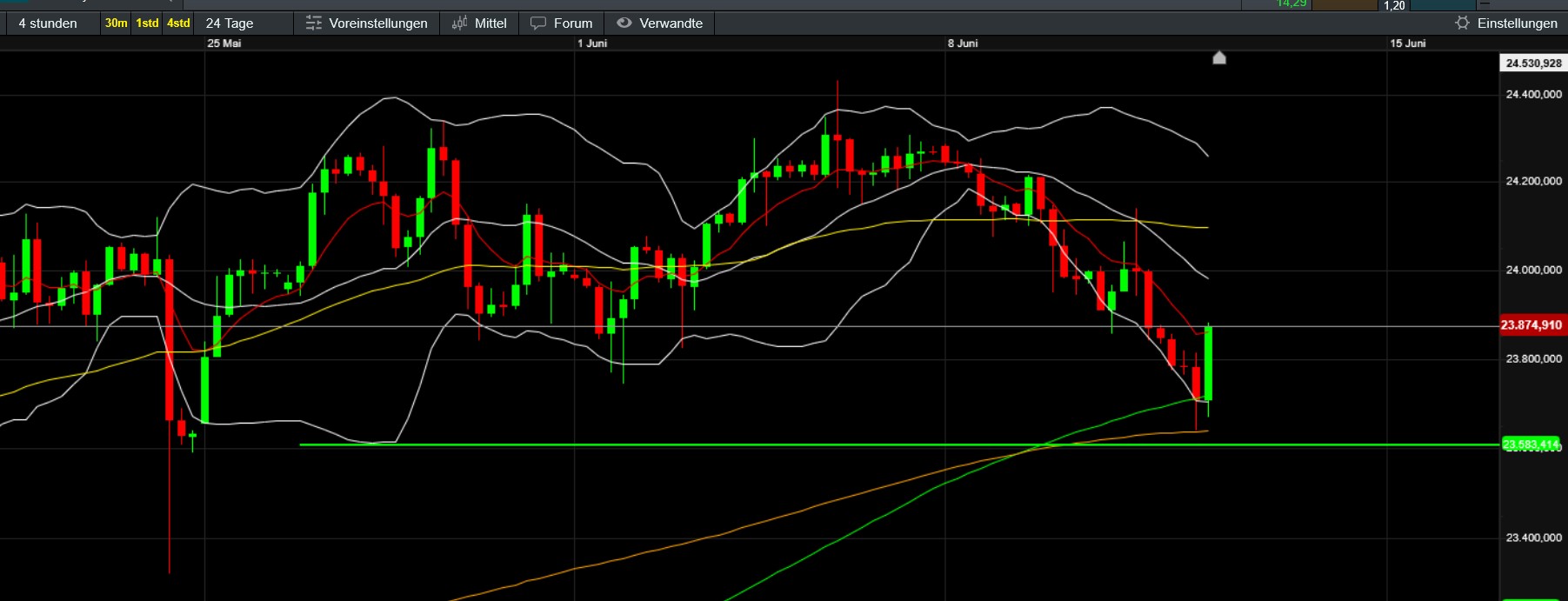The image size is (1568, 601).
Task: Open the Voreinstellungen menu
Action: (367, 23)
